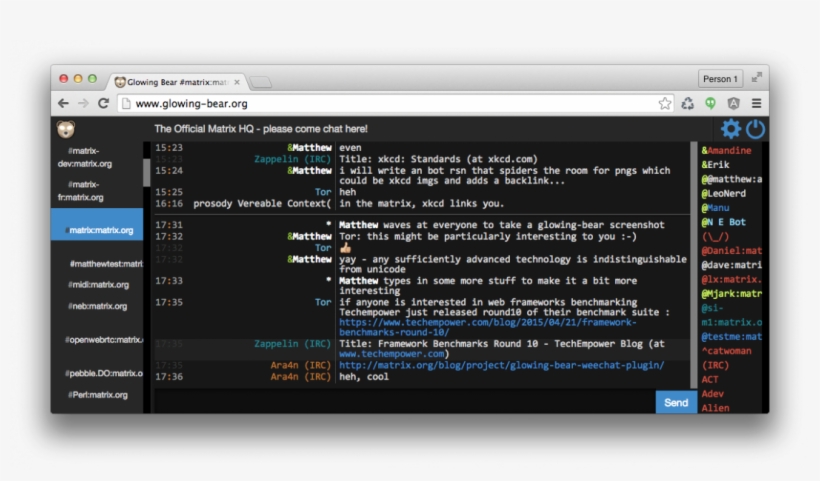Click the Glowing Bear logo icon
This screenshot has height=481, width=820.
point(66,129)
